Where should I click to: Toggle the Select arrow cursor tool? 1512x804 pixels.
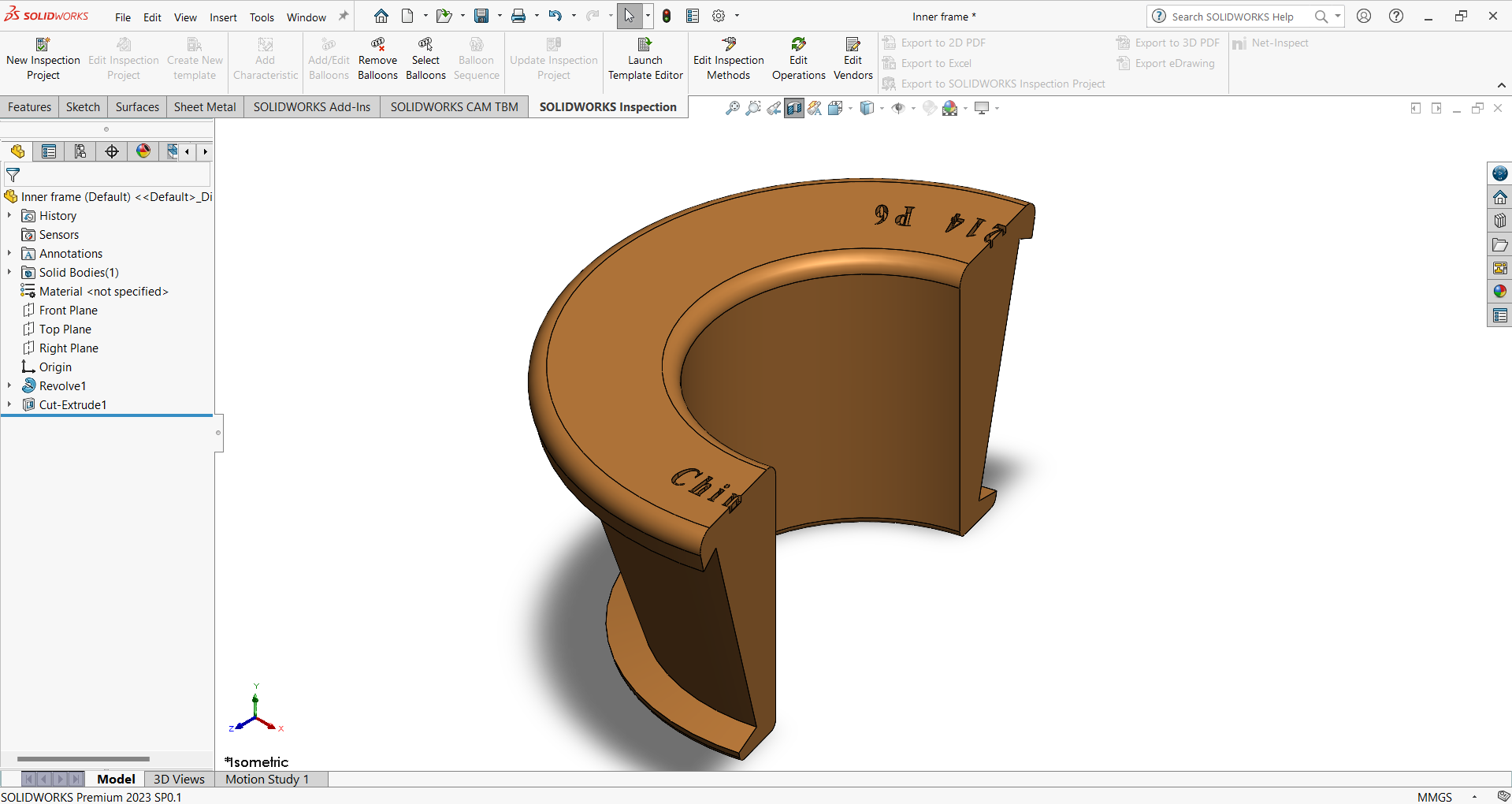(x=629, y=16)
